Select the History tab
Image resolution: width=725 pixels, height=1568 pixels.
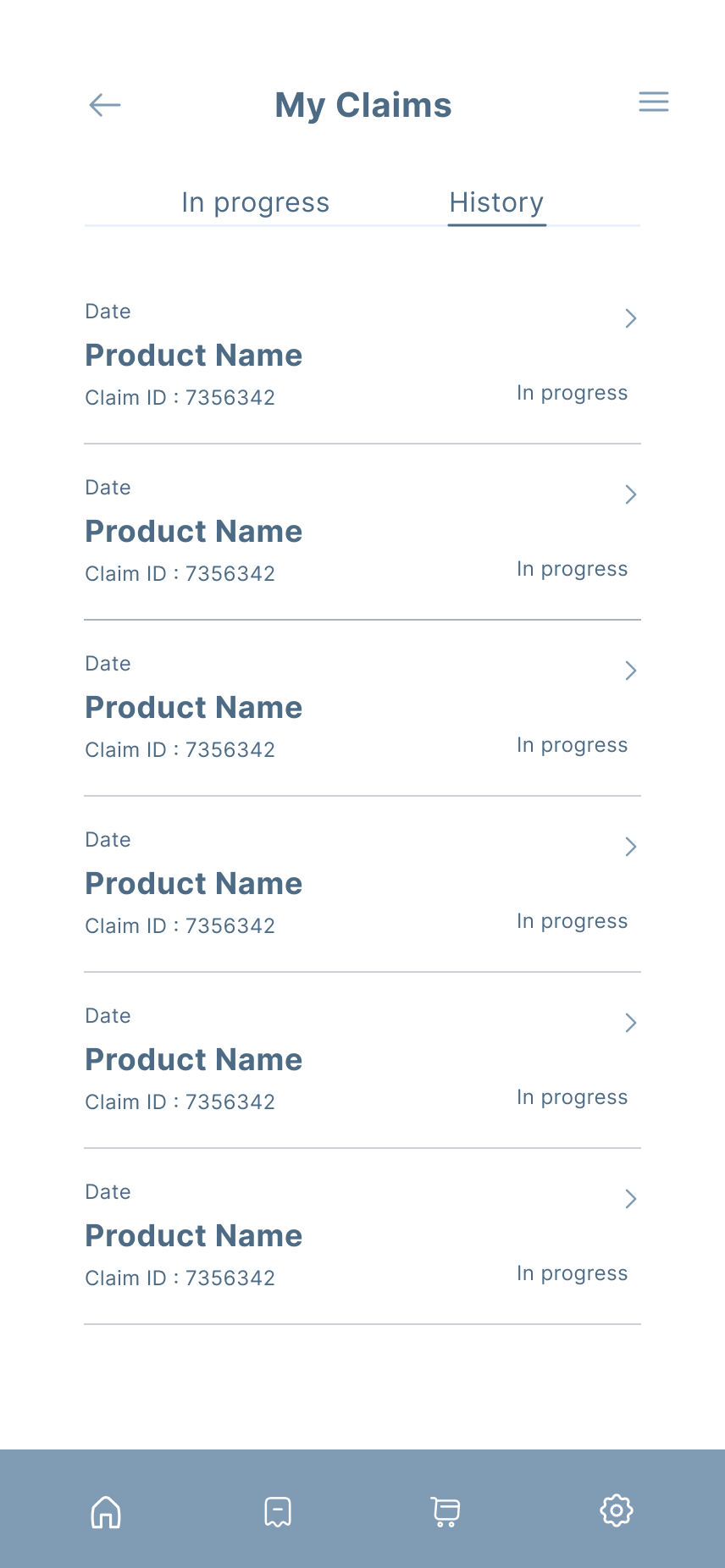(x=496, y=203)
